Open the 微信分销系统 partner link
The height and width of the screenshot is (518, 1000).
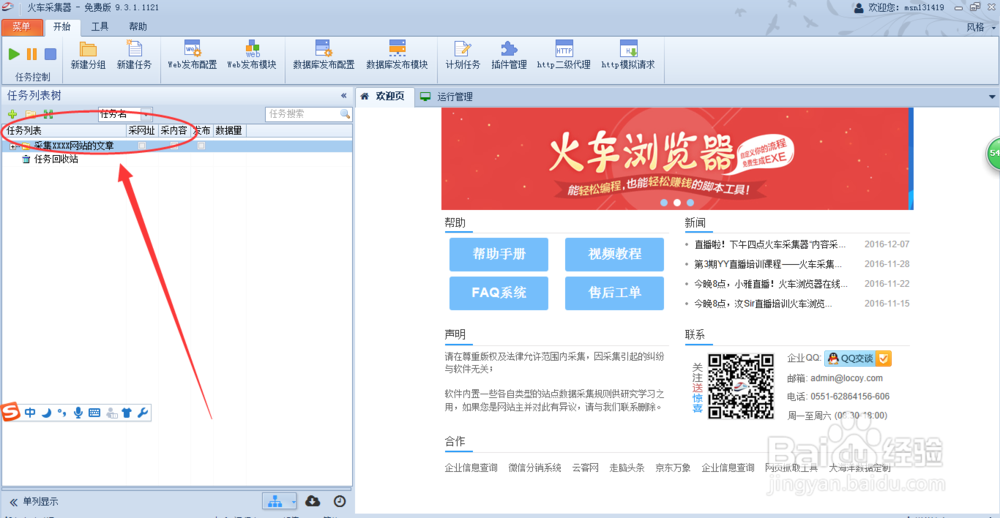coord(534,468)
